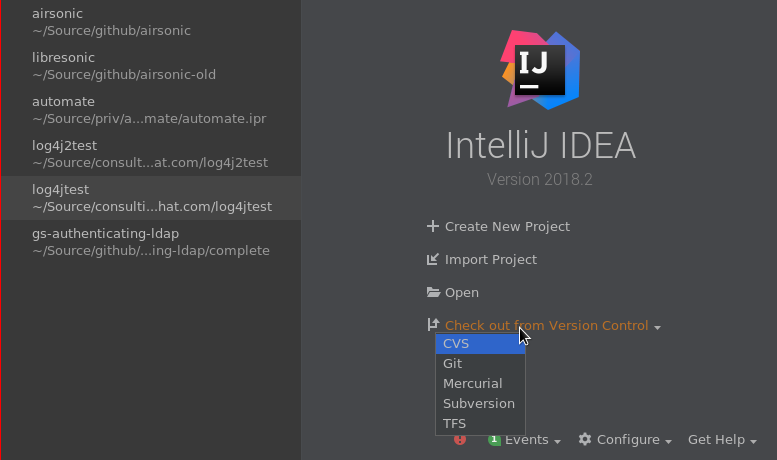Open the Events dropdown
Screen dimensions: 777x460
click(532, 440)
